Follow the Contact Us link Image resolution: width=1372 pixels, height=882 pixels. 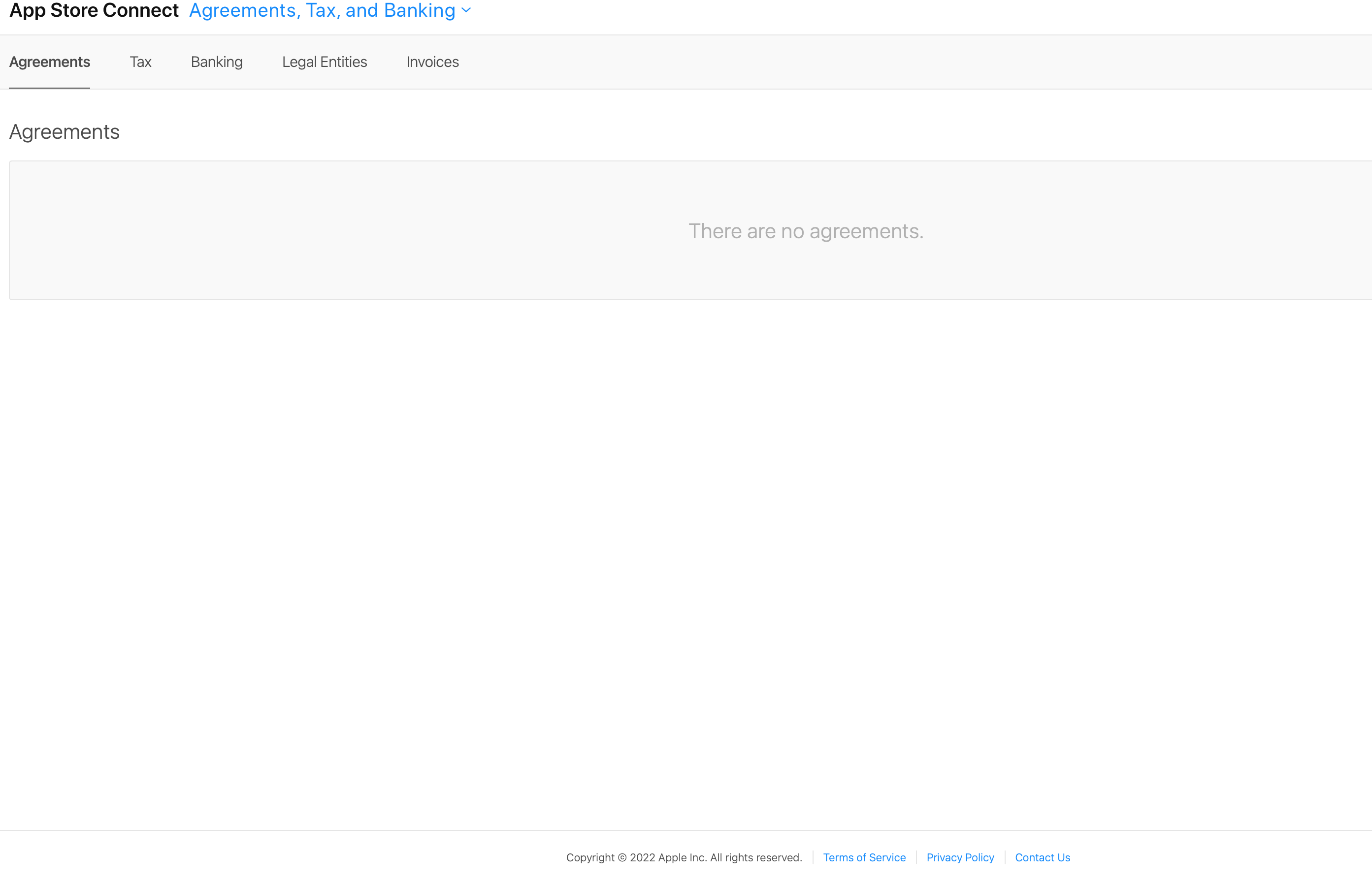click(x=1043, y=857)
